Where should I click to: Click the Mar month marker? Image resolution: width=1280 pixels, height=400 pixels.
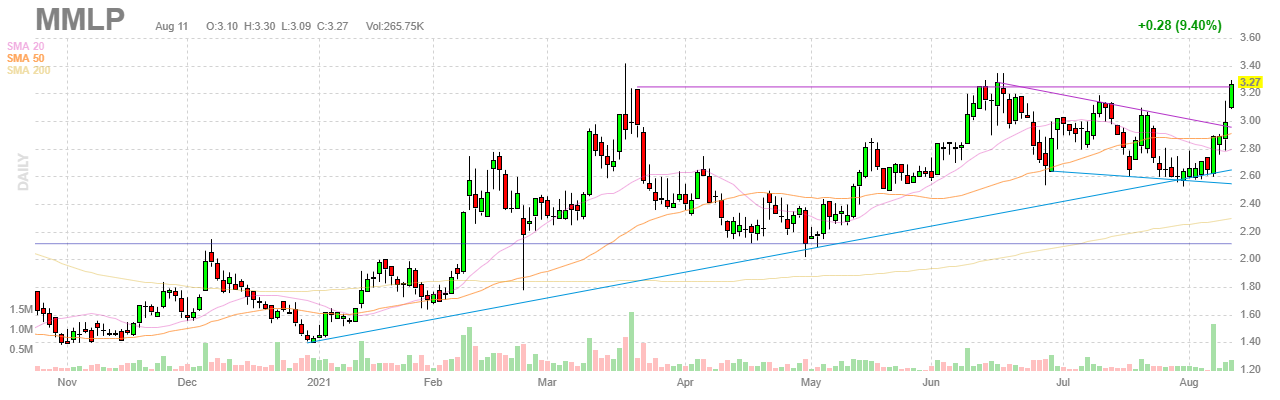tap(547, 382)
